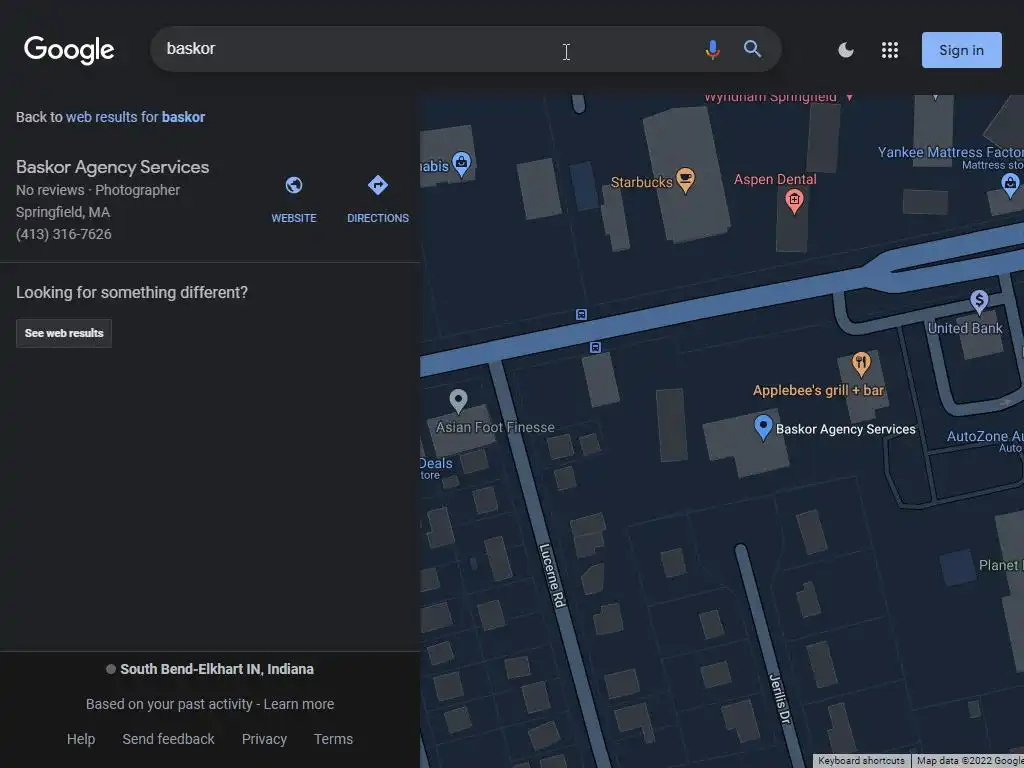The image size is (1024, 768).
Task: Open the Google apps grid icon
Action: click(889, 50)
